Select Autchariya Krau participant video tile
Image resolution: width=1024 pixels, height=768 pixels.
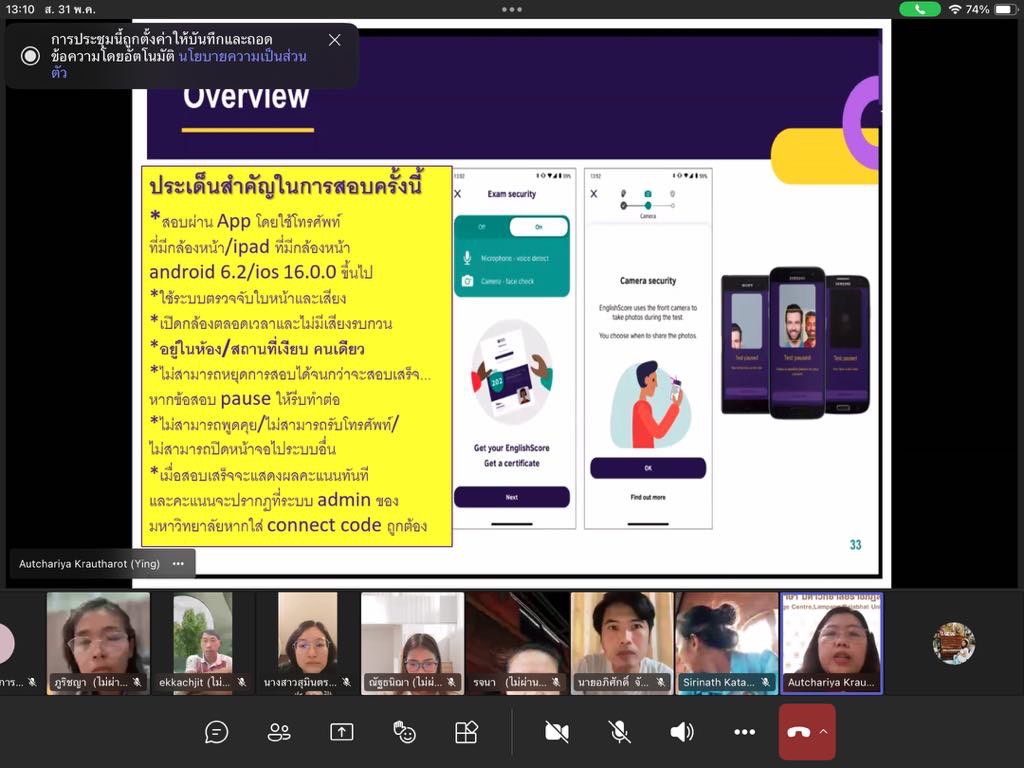click(831, 643)
